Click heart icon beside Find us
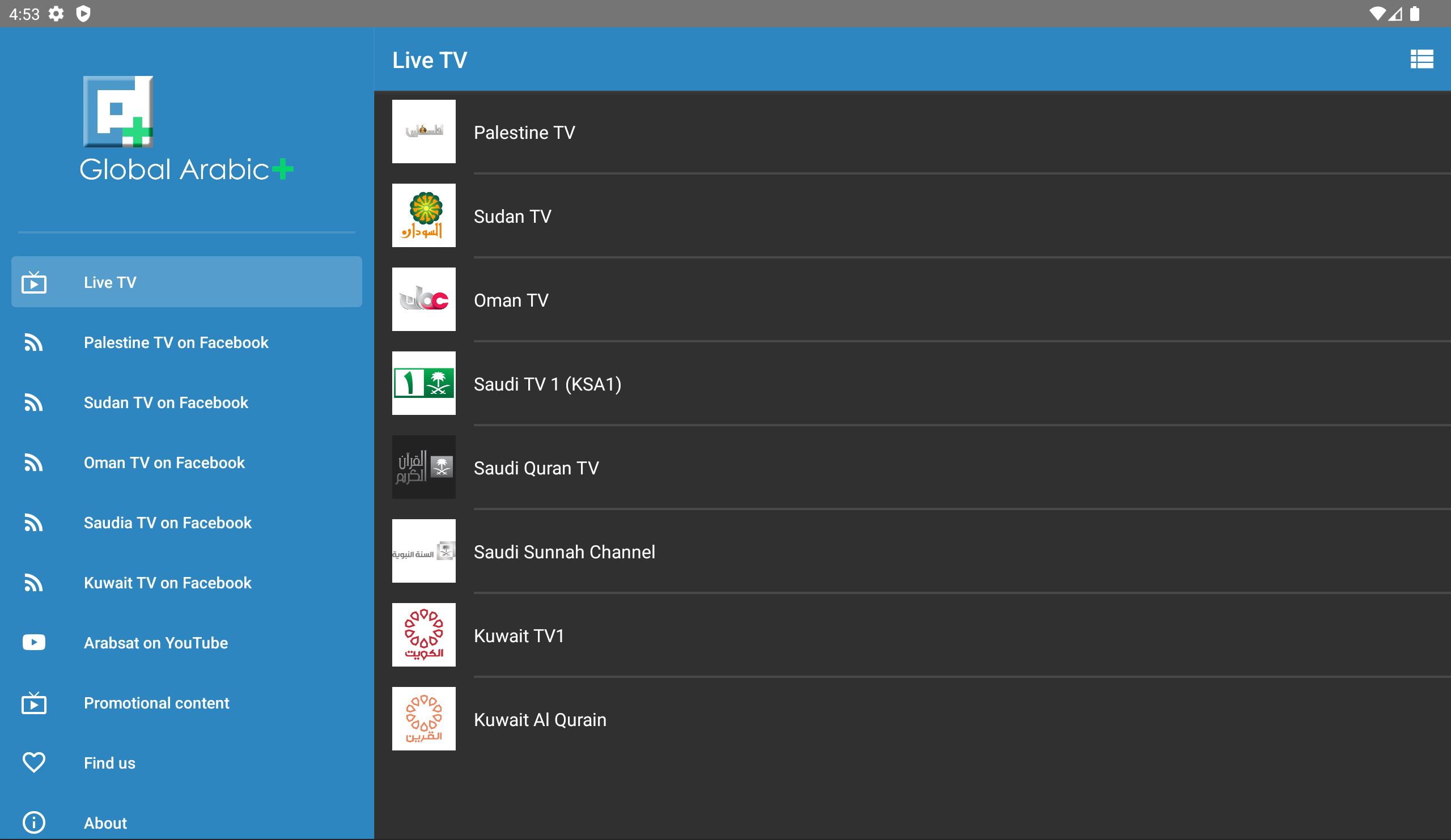 click(34, 763)
